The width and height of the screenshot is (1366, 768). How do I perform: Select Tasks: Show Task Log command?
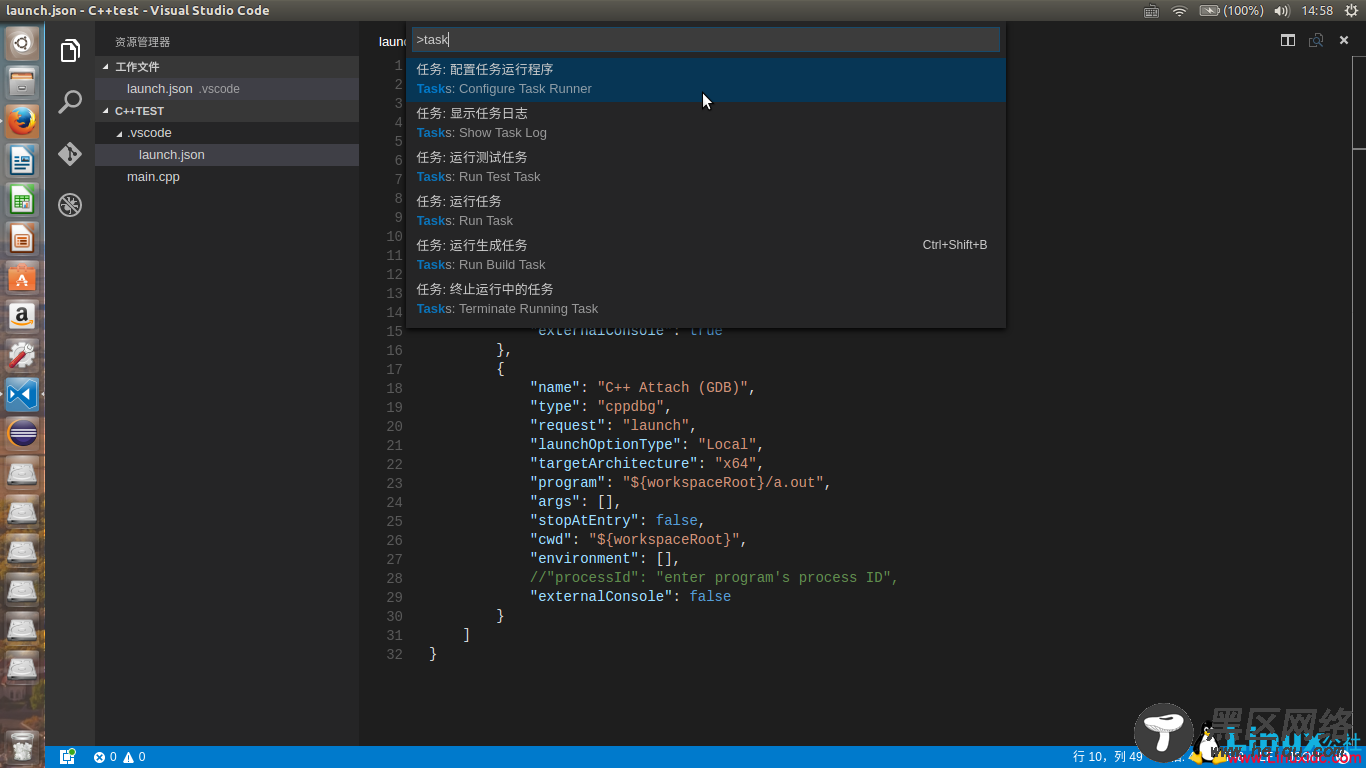(706, 123)
